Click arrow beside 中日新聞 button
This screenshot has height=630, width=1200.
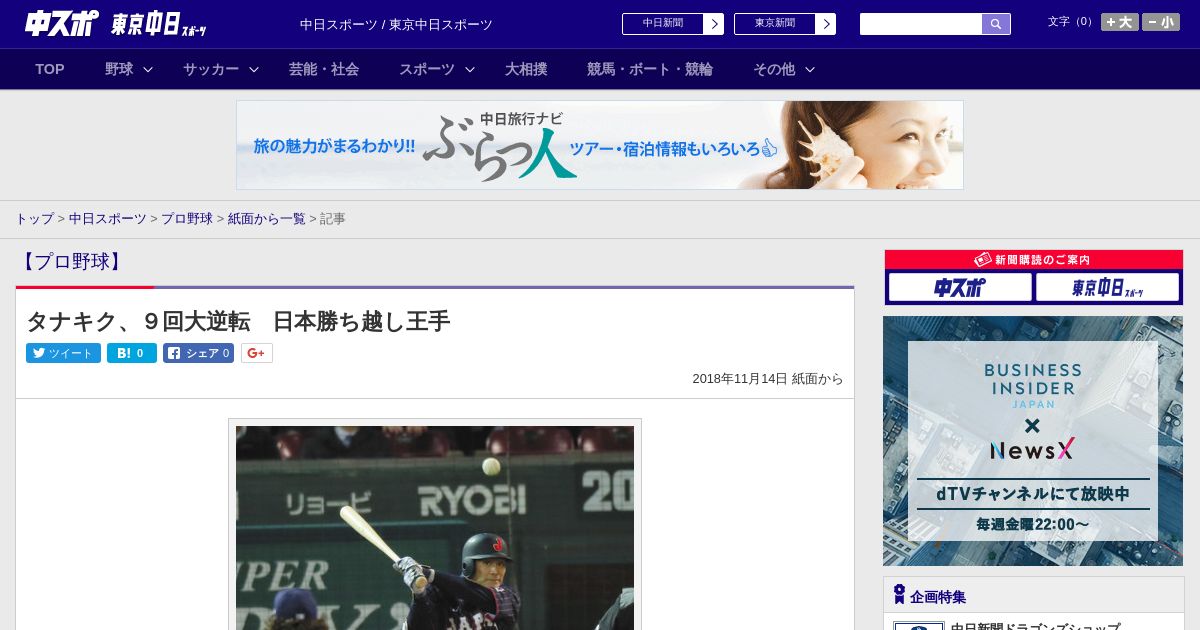(x=714, y=24)
